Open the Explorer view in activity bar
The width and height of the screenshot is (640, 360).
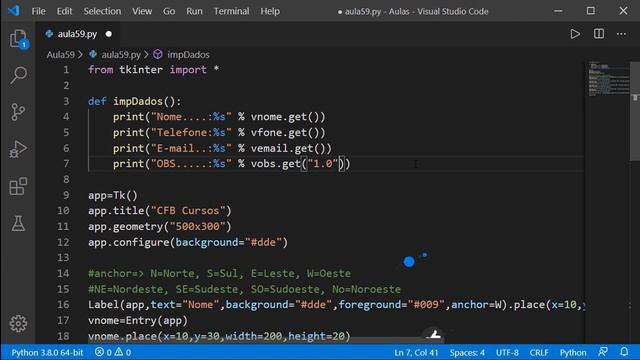18,39
